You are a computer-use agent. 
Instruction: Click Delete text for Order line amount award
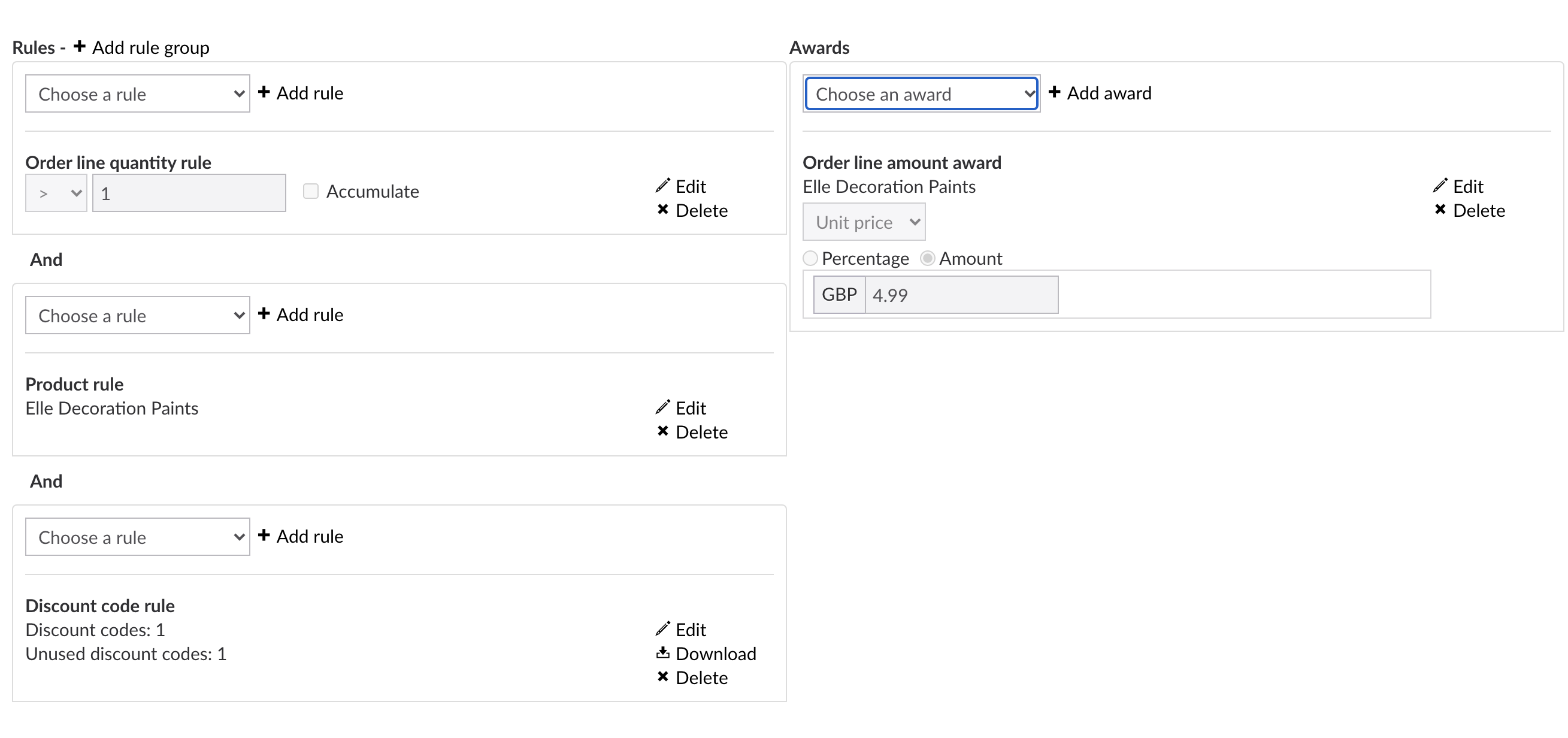(x=1479, y=211)
